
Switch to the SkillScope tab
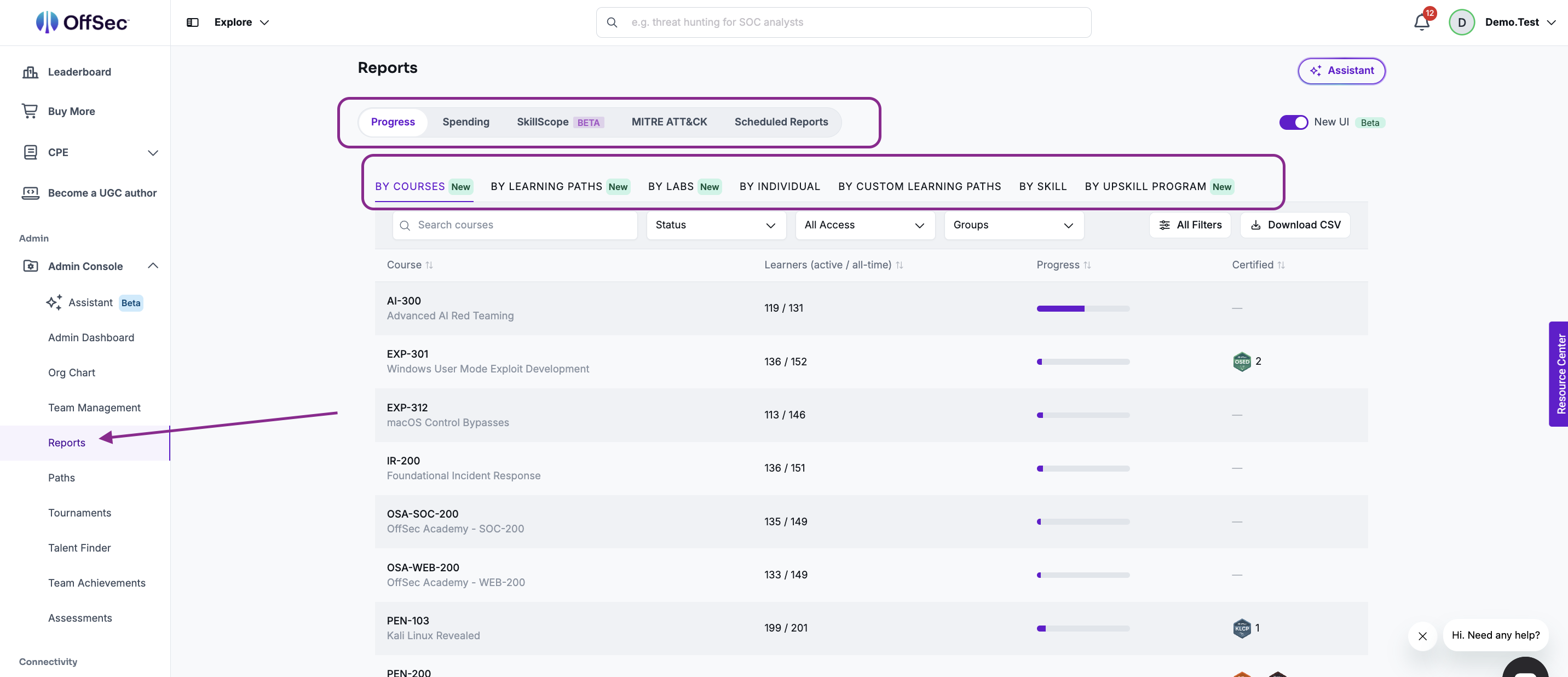pos(560,122)
